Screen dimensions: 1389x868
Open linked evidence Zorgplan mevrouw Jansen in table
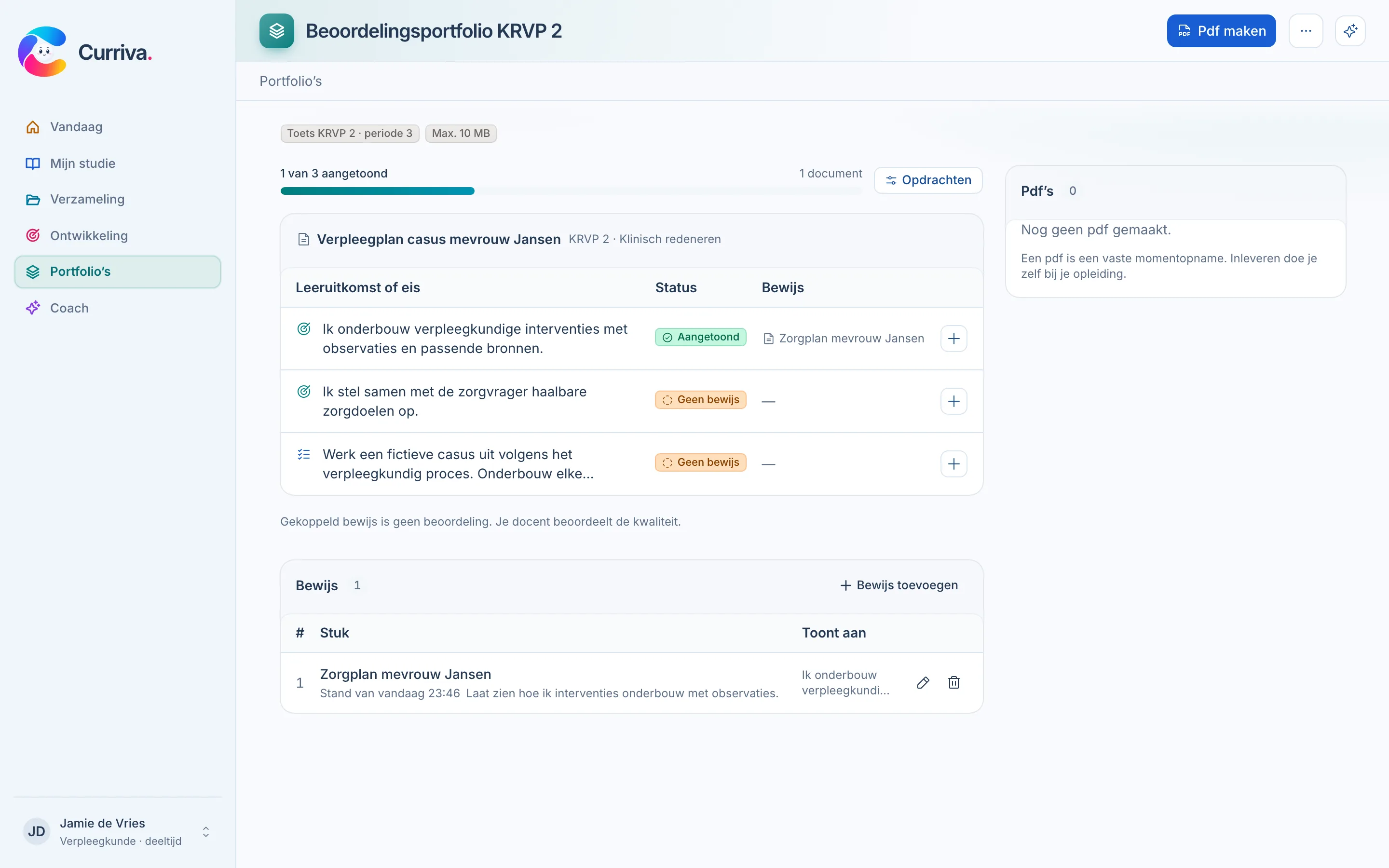pos(844,339)
